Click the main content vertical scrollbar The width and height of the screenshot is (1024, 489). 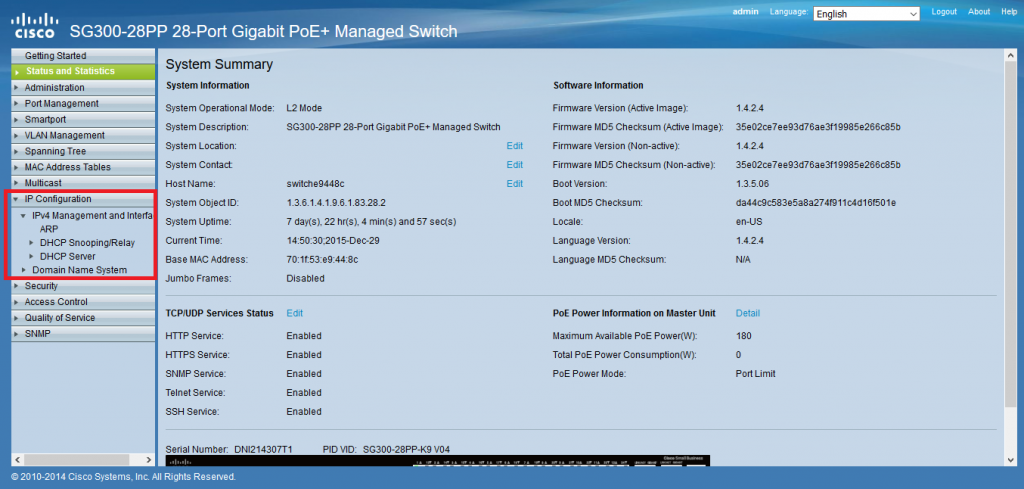click(x=1011, y=235)
